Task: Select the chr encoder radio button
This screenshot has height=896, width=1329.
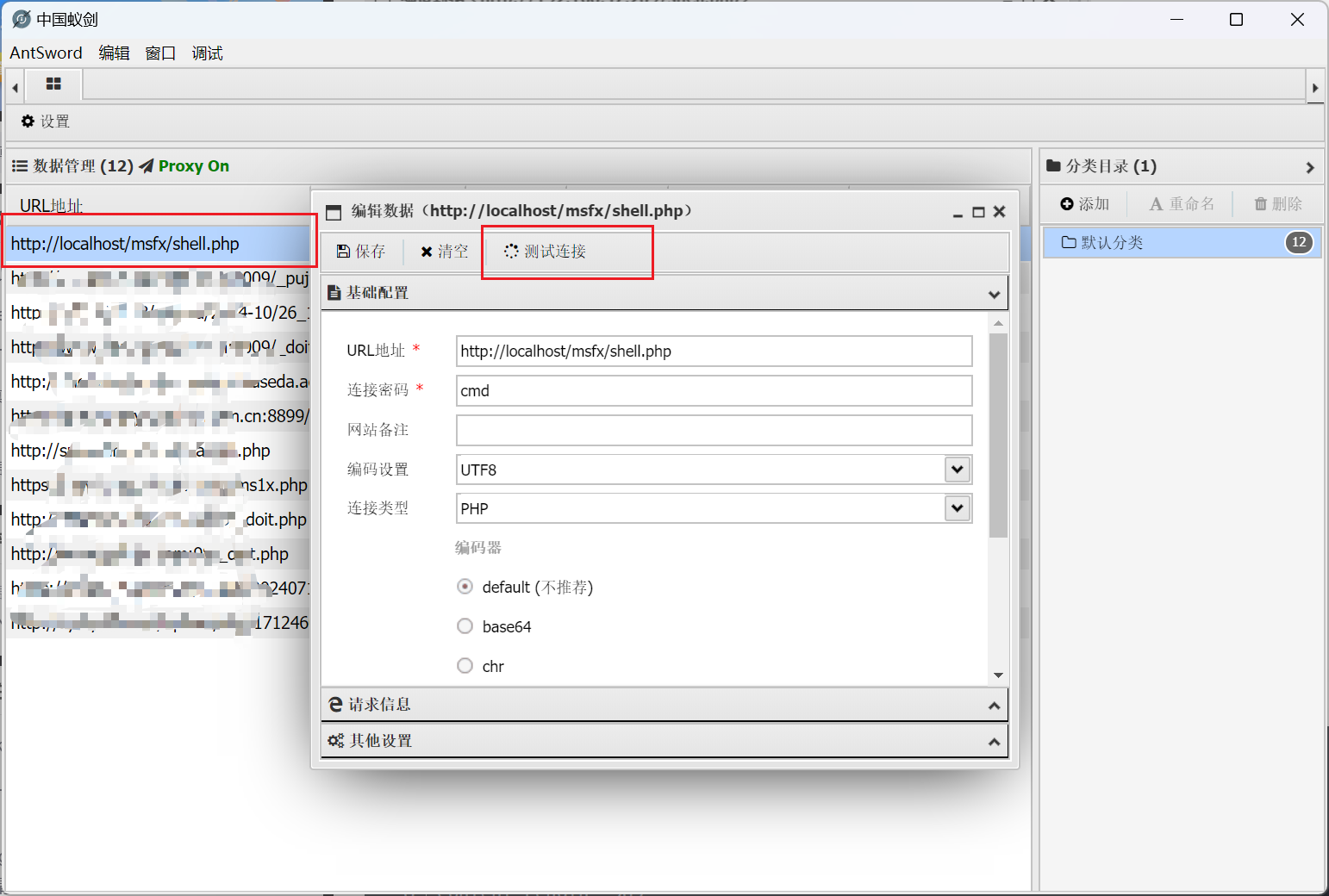Action: [465, 666]
